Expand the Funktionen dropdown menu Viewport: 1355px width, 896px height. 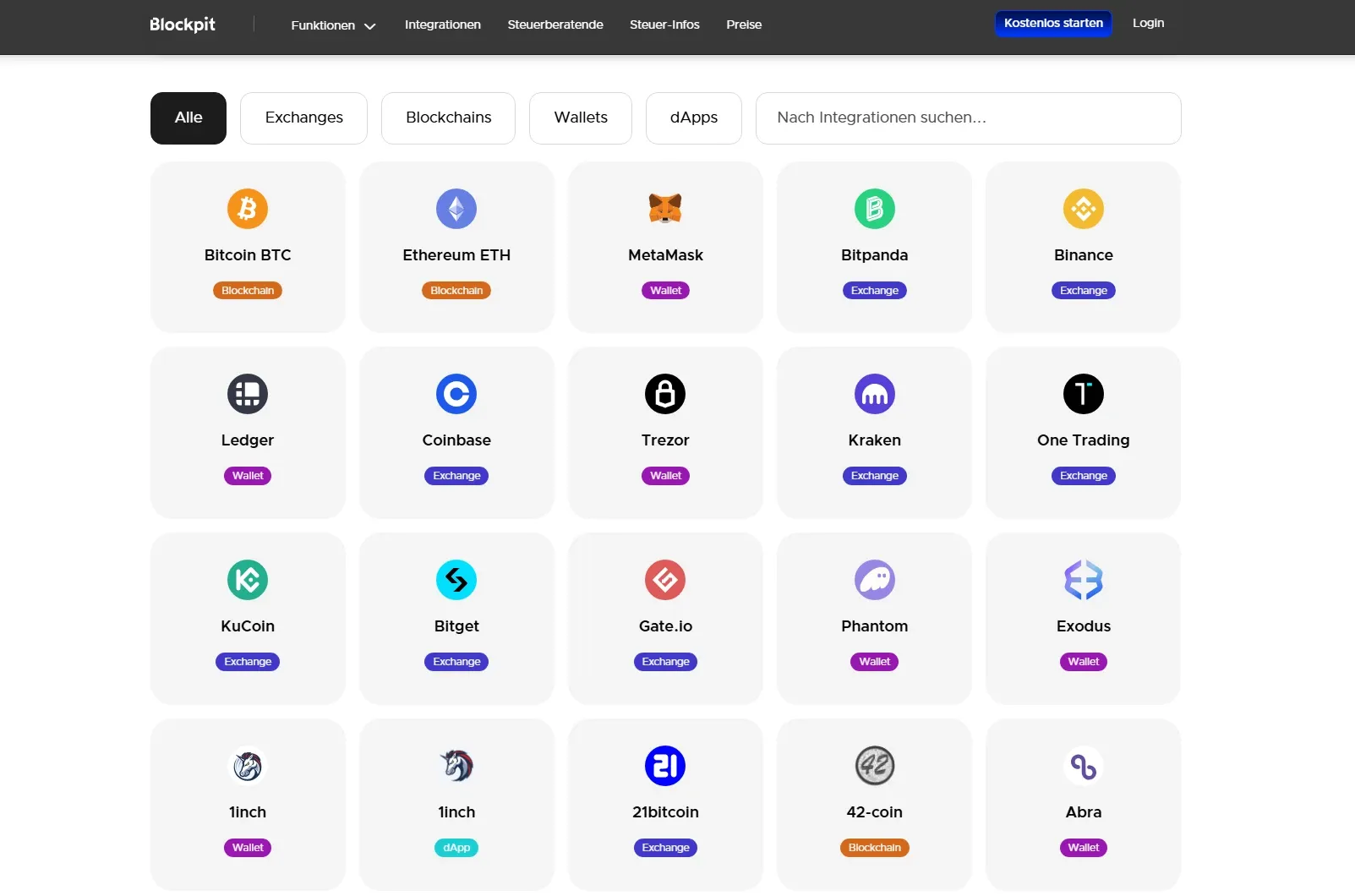(333, 25)
